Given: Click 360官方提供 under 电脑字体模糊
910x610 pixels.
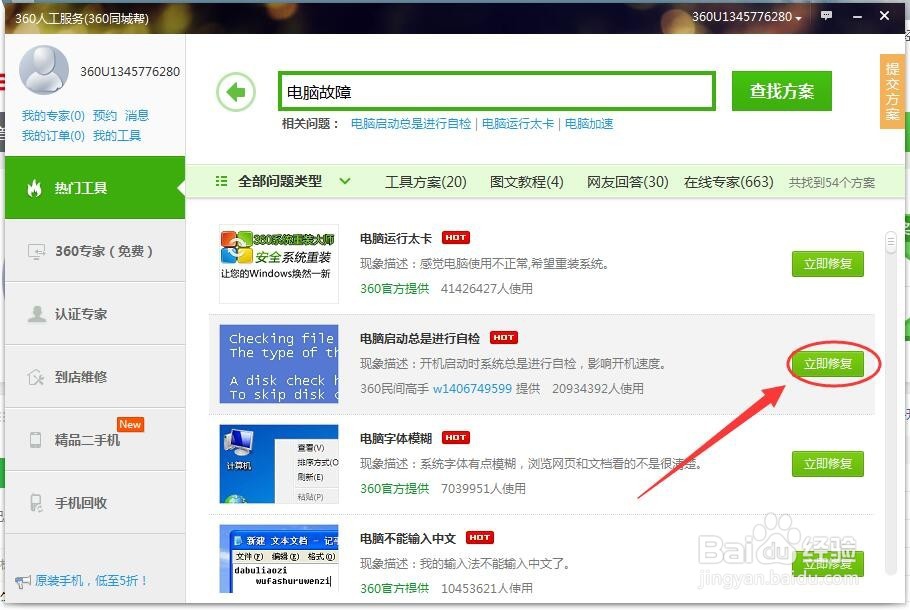Looking at the screenshot, I should point(395,489).
